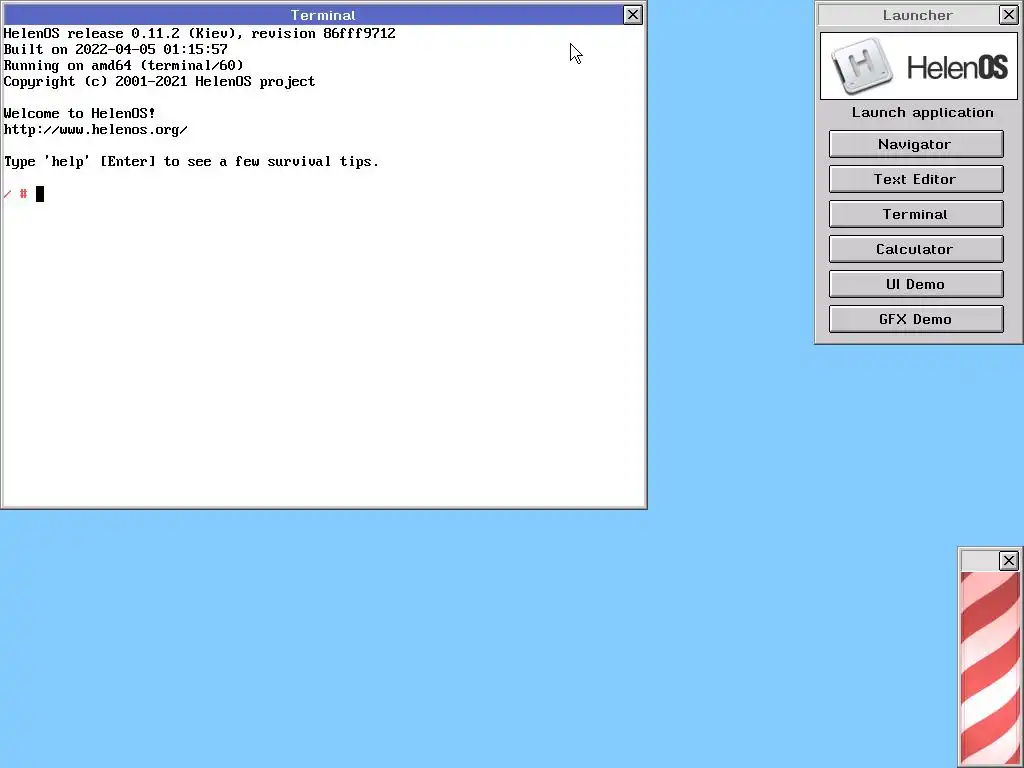Close the Launcher window
1024x768 pixels.
pyautogui.click(x=1008, y=15)
